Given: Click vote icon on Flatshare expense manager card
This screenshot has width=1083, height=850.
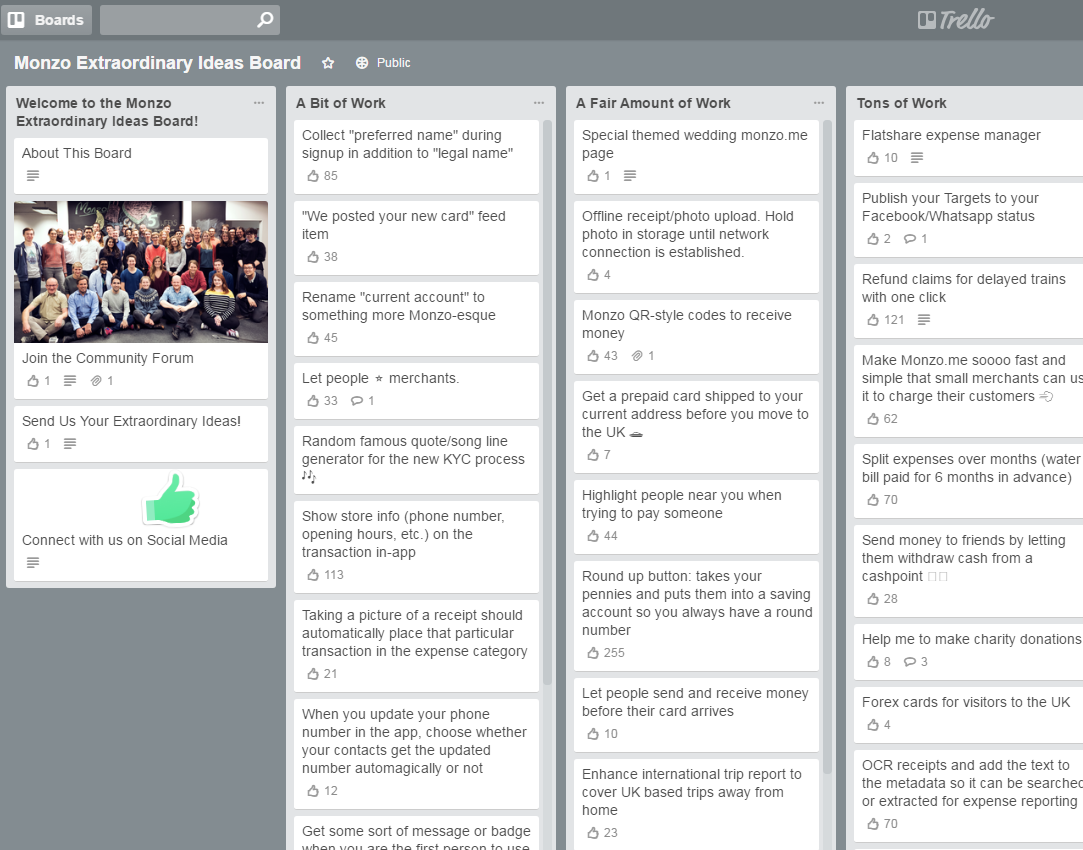Looking at the screenshot, I should coord(873,158).
